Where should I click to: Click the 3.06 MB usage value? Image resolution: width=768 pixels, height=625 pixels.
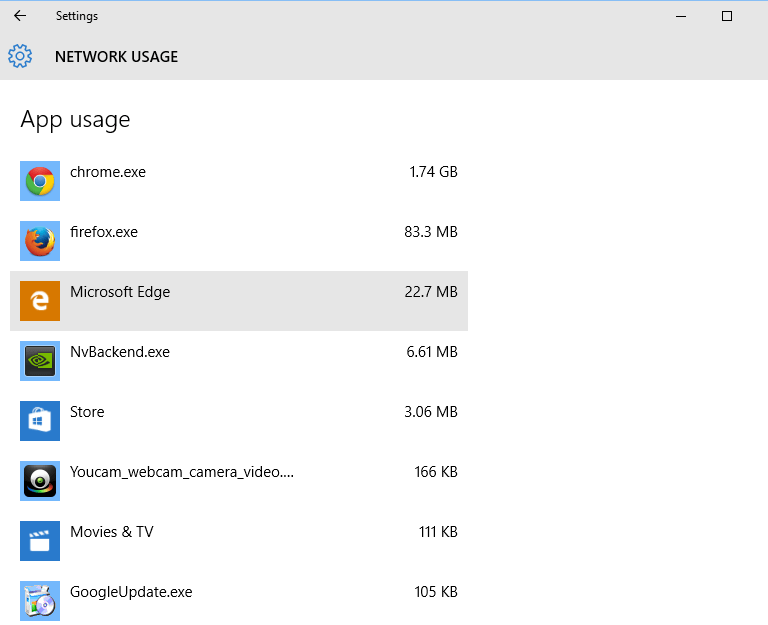click(x=431, y=412)
